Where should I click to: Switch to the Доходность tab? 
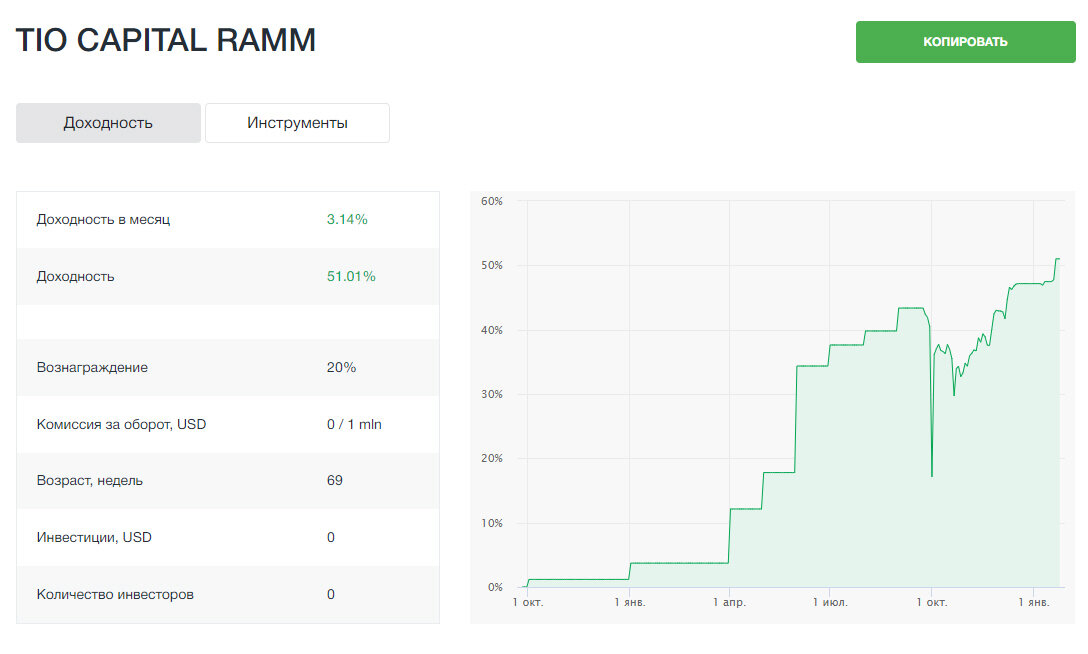click(108, 123)
